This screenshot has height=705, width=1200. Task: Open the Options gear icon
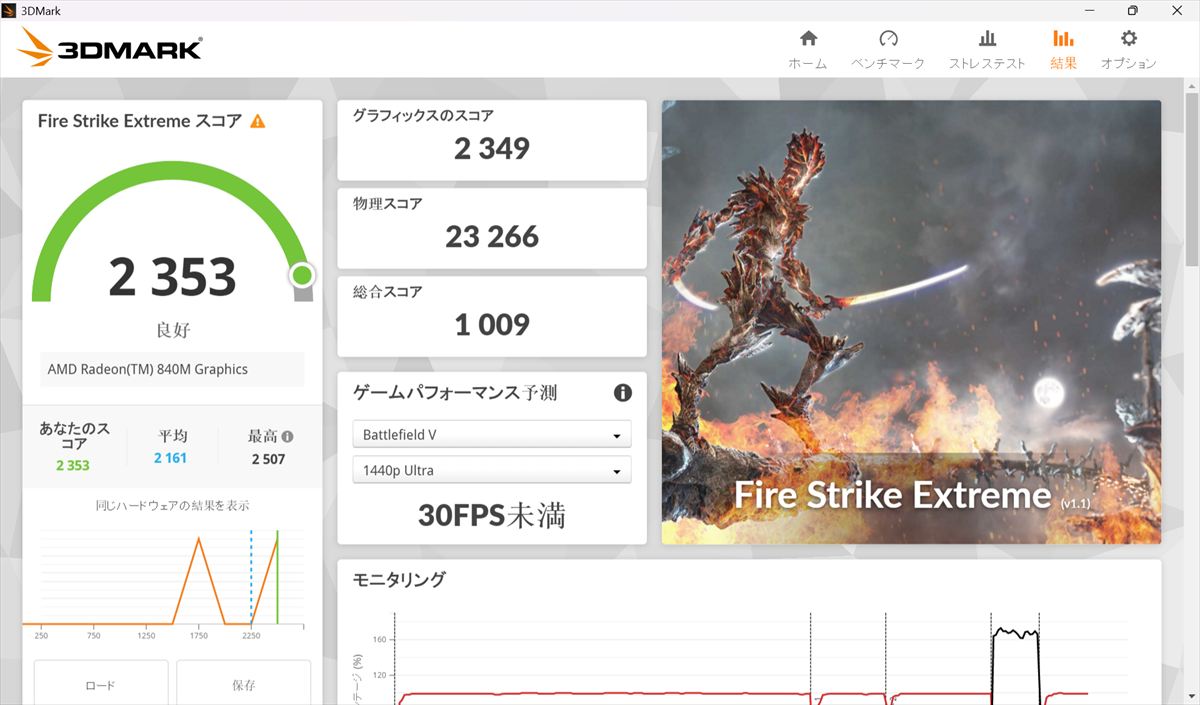coord(1129,39)
